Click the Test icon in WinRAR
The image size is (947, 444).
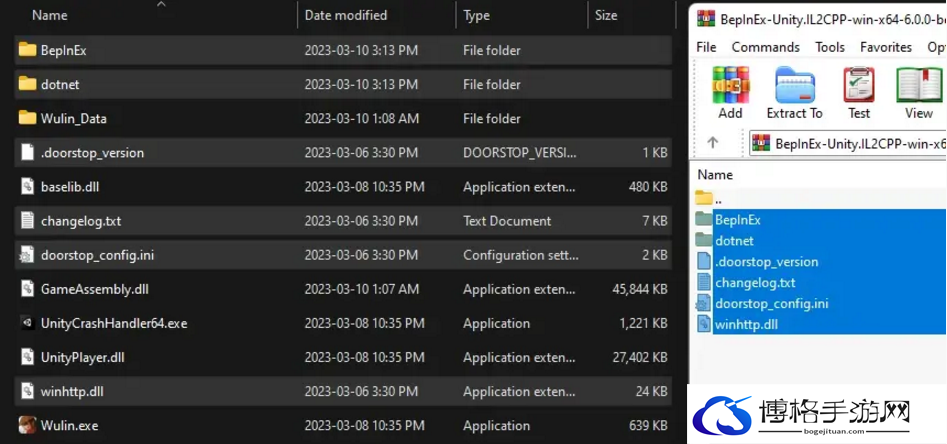coord(859,85)
